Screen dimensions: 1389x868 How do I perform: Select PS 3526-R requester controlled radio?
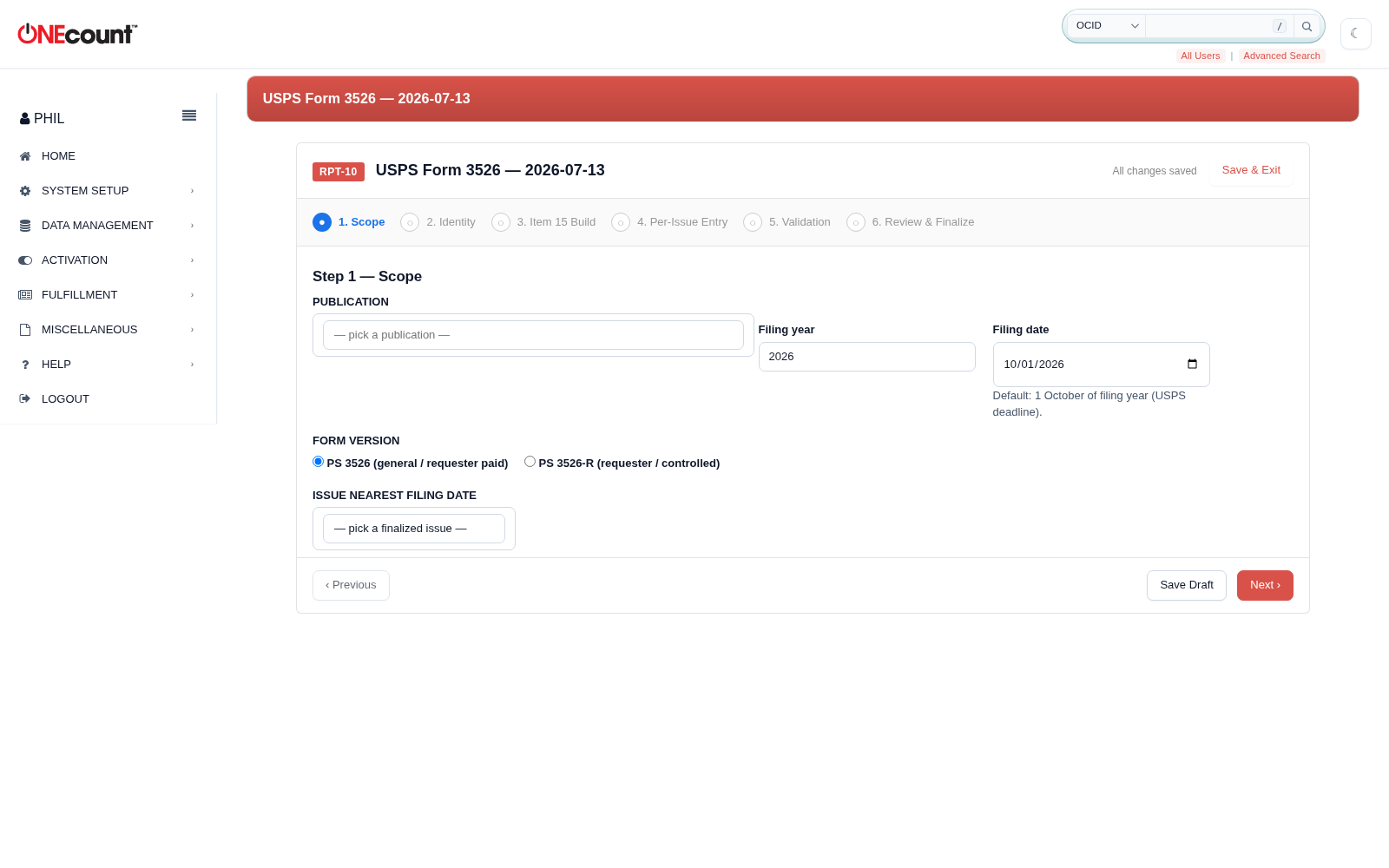tap(530, 462)
